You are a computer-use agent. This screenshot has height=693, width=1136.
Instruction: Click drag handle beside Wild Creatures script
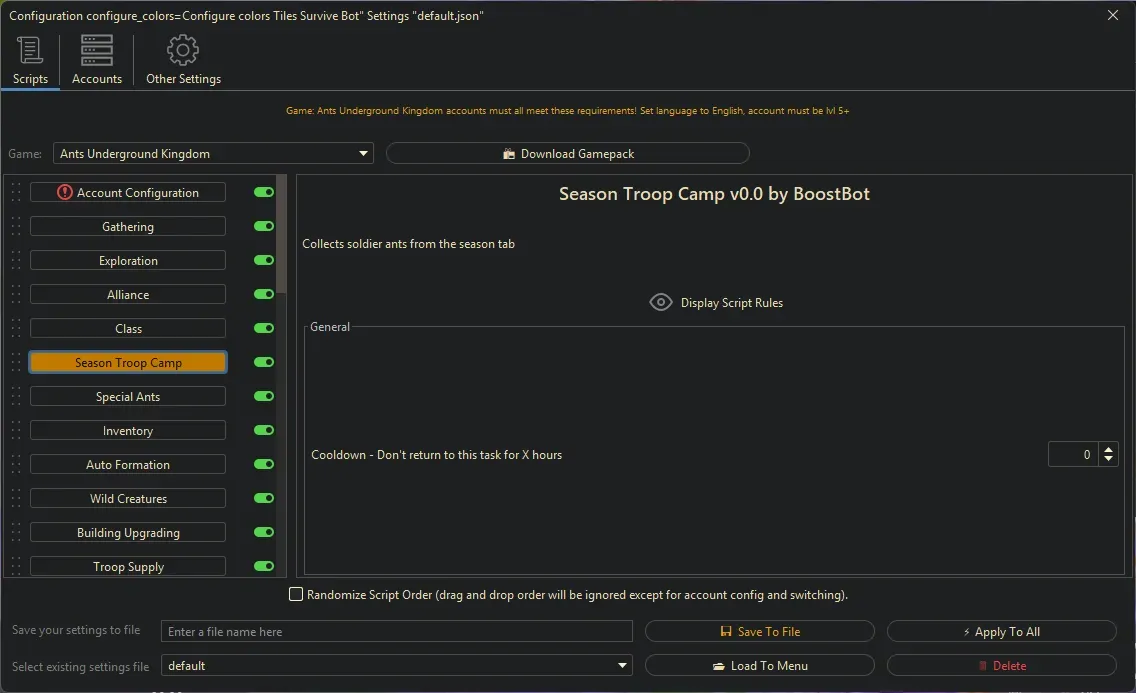click(x=16, y=499)
